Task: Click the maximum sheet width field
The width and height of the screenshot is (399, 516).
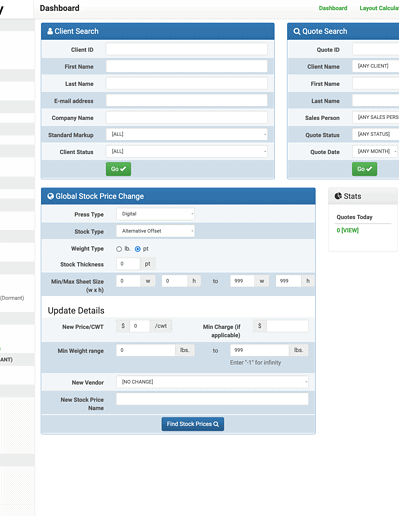Action: [242, 281]
